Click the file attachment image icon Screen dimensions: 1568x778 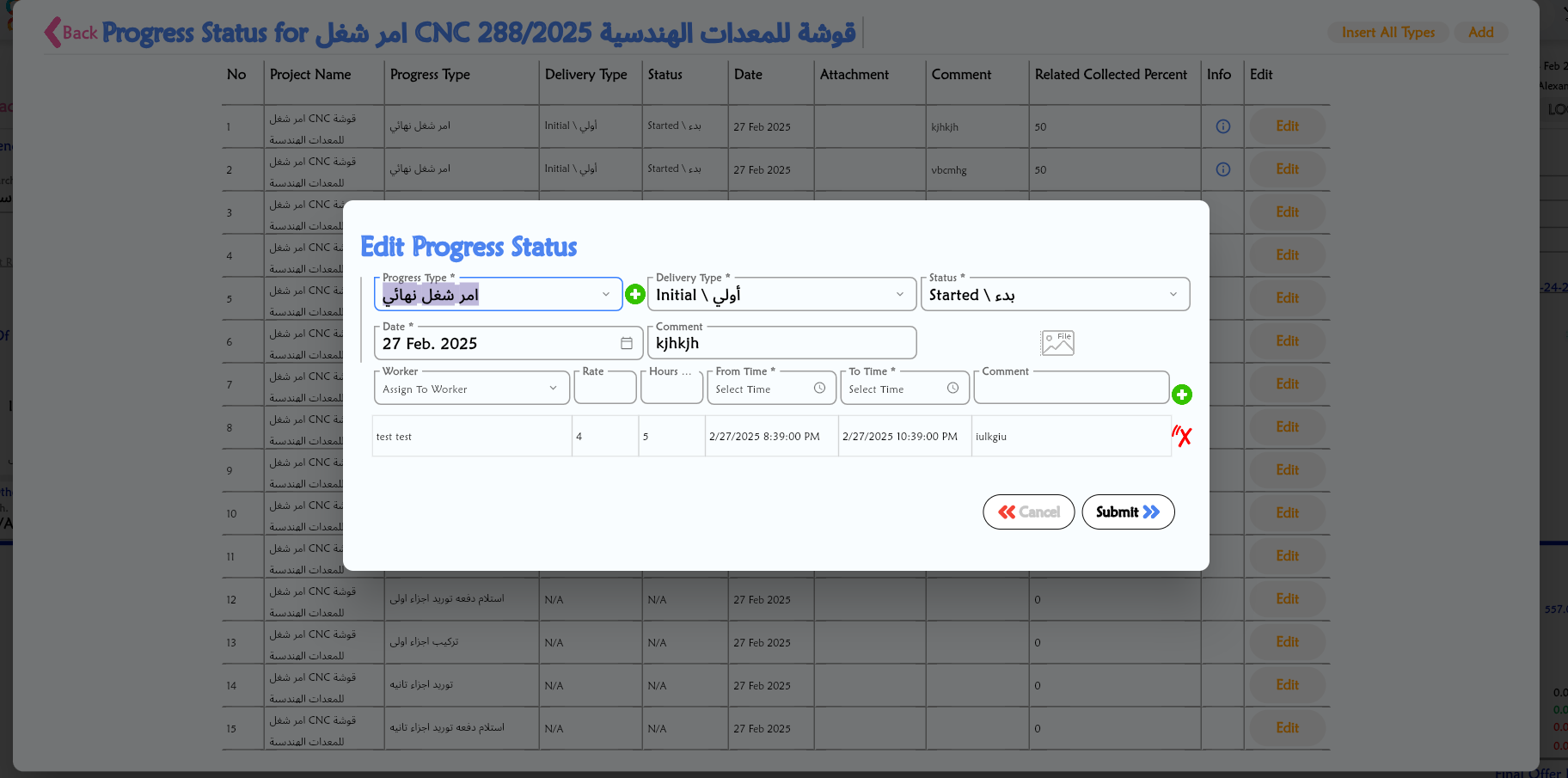pos(1057,343)
